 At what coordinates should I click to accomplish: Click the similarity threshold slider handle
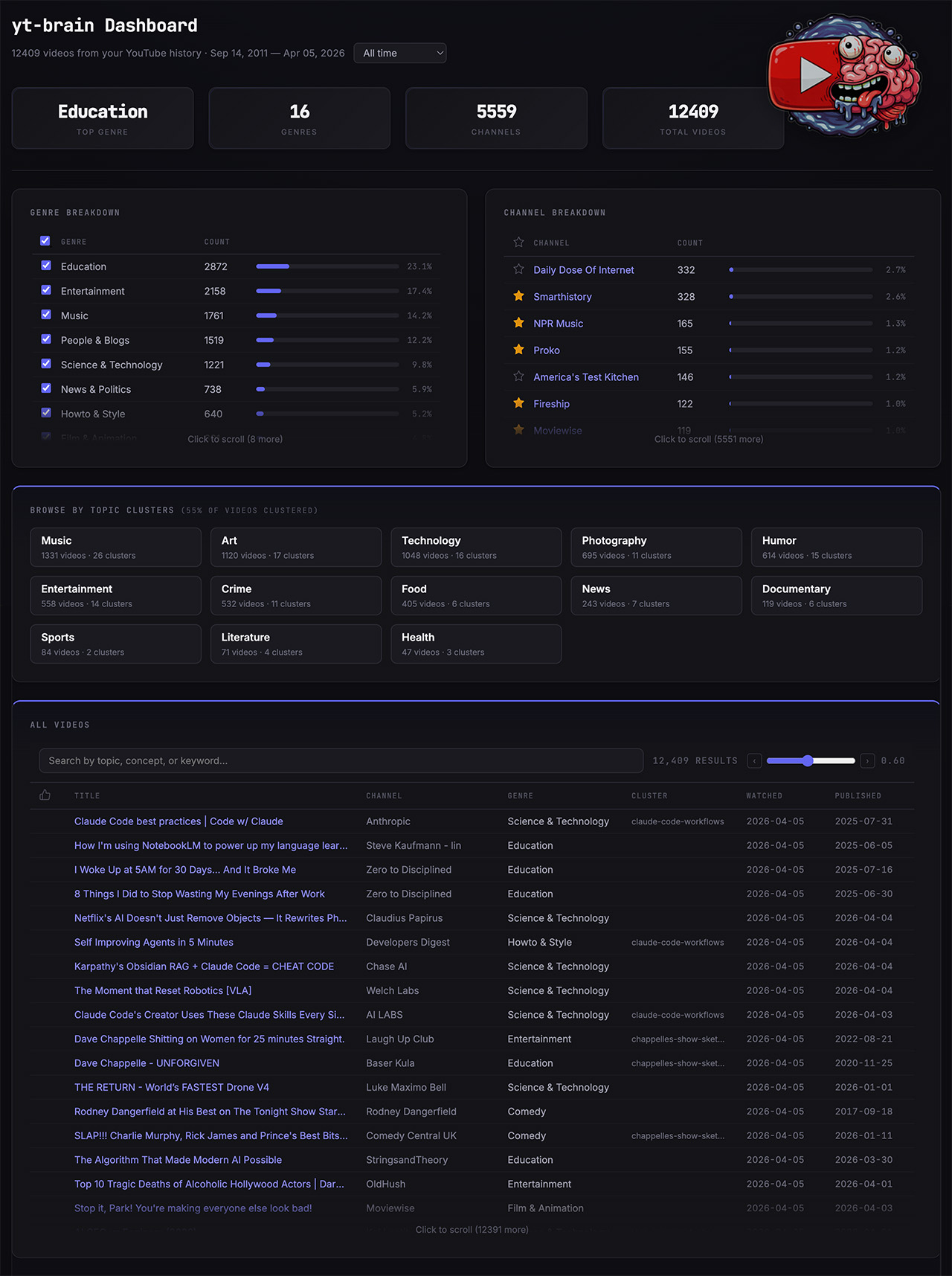click(808, 760)
